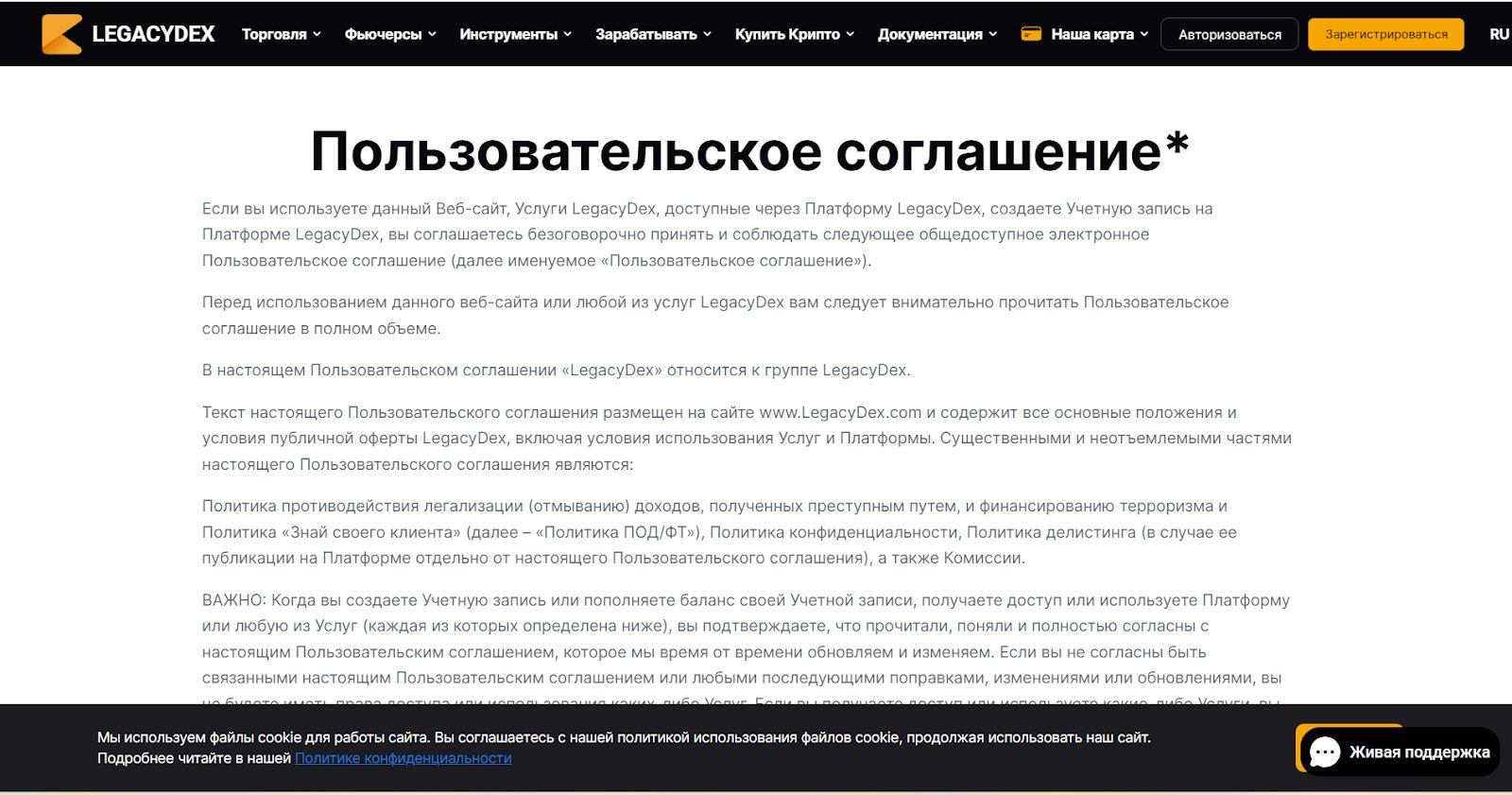Expand the chevron next to Документация
Image resolution: width=1512 pixels, height=795 pixels.
tap(992, 34)
